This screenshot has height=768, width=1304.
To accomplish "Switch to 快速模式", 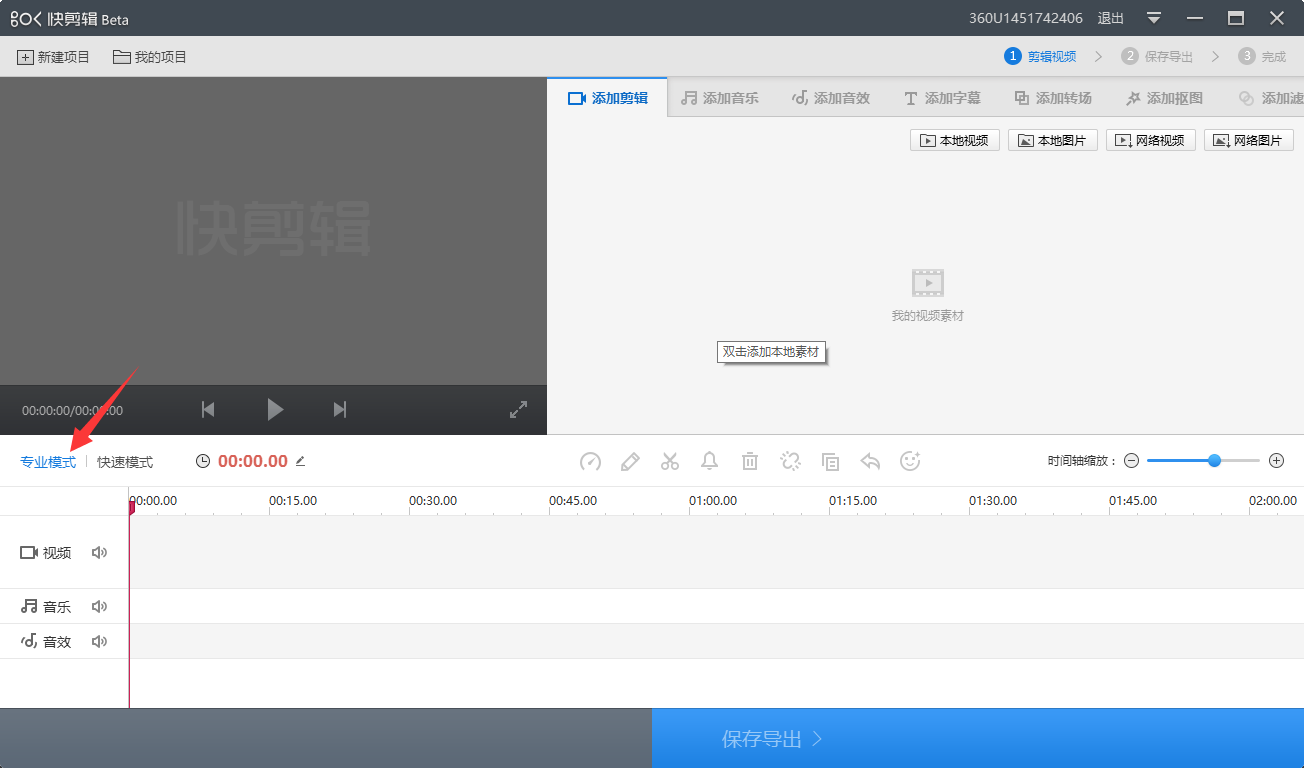I will point(125,462).
